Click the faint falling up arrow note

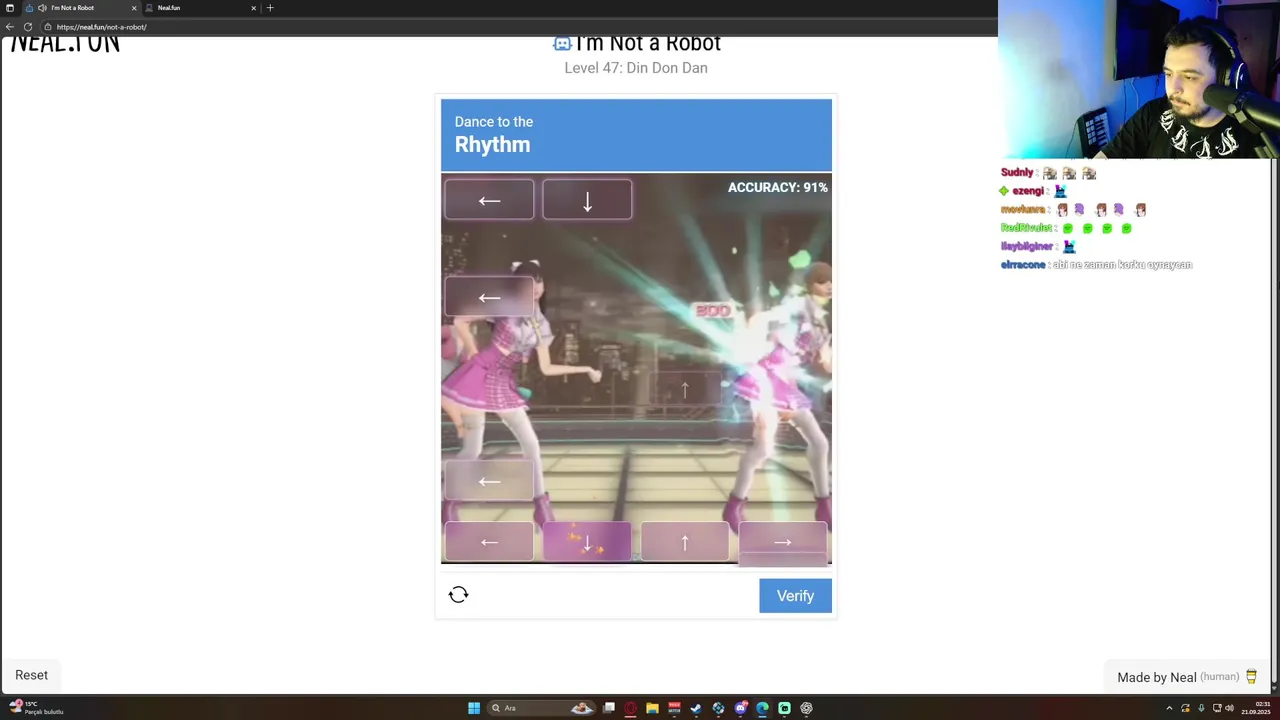pos(685,388)
